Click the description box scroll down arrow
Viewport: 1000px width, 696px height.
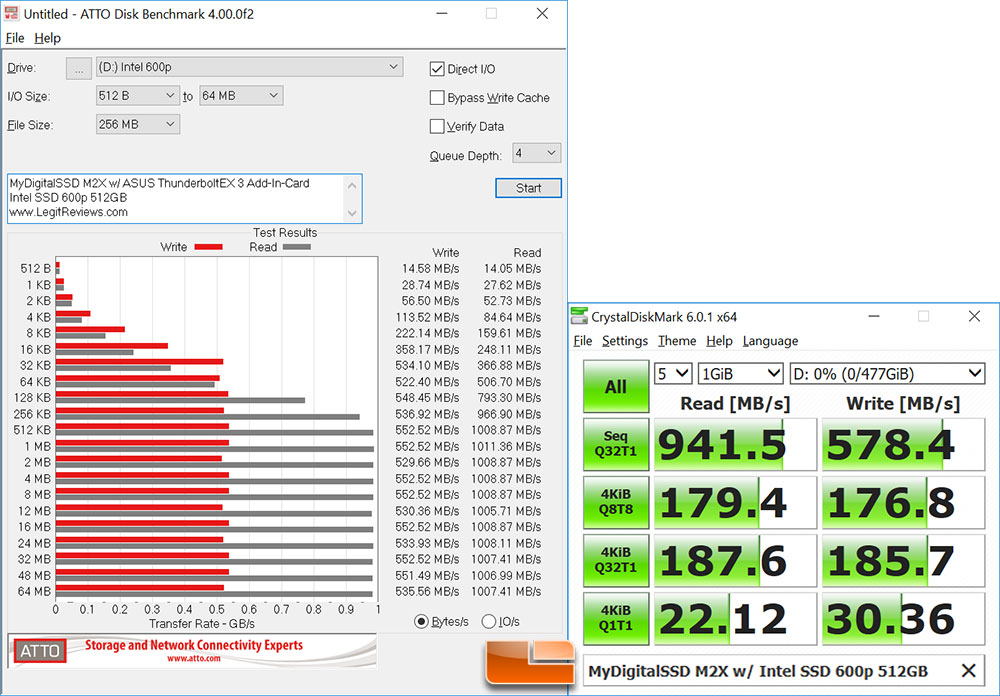click(x=352, y=213)
